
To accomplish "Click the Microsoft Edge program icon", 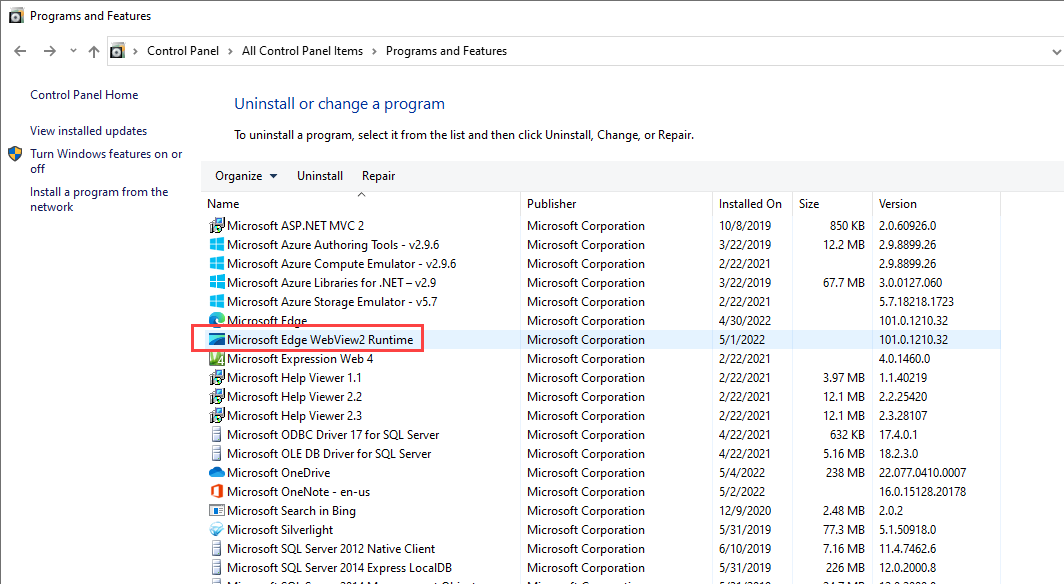I will coord(216,321).
